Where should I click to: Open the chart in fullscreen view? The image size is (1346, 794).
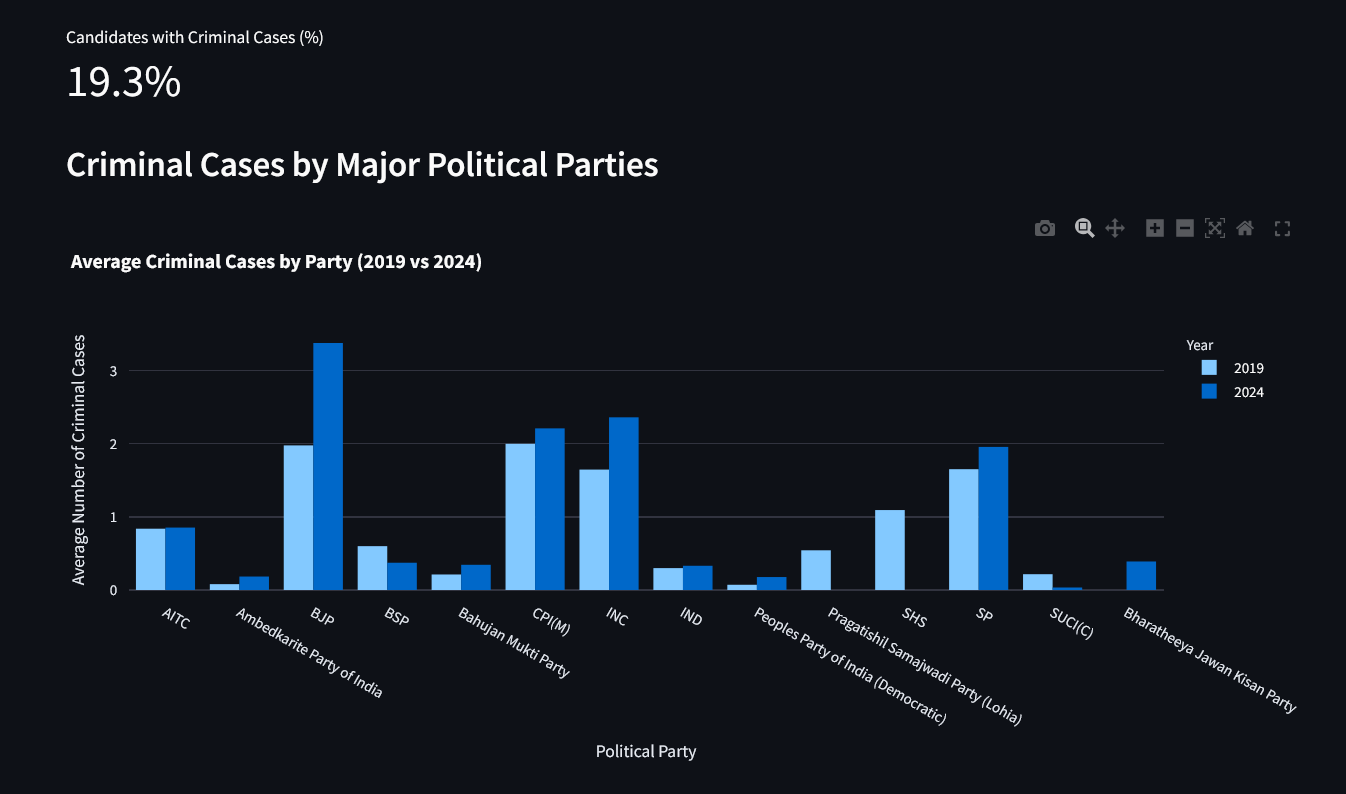pyautogui.click(x=1282, y=229)
